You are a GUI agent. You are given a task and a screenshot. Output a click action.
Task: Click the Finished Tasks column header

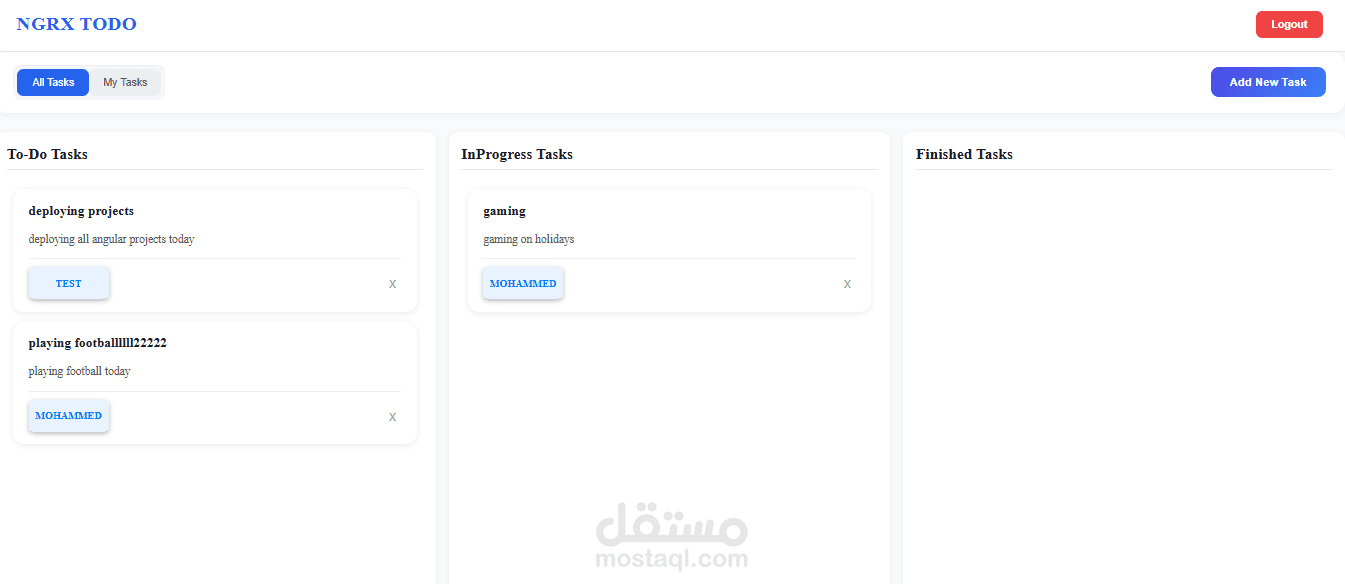(x=964, y=154)
